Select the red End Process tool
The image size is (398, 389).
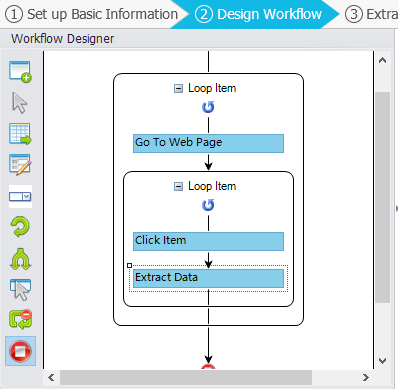tap(20, 351)
